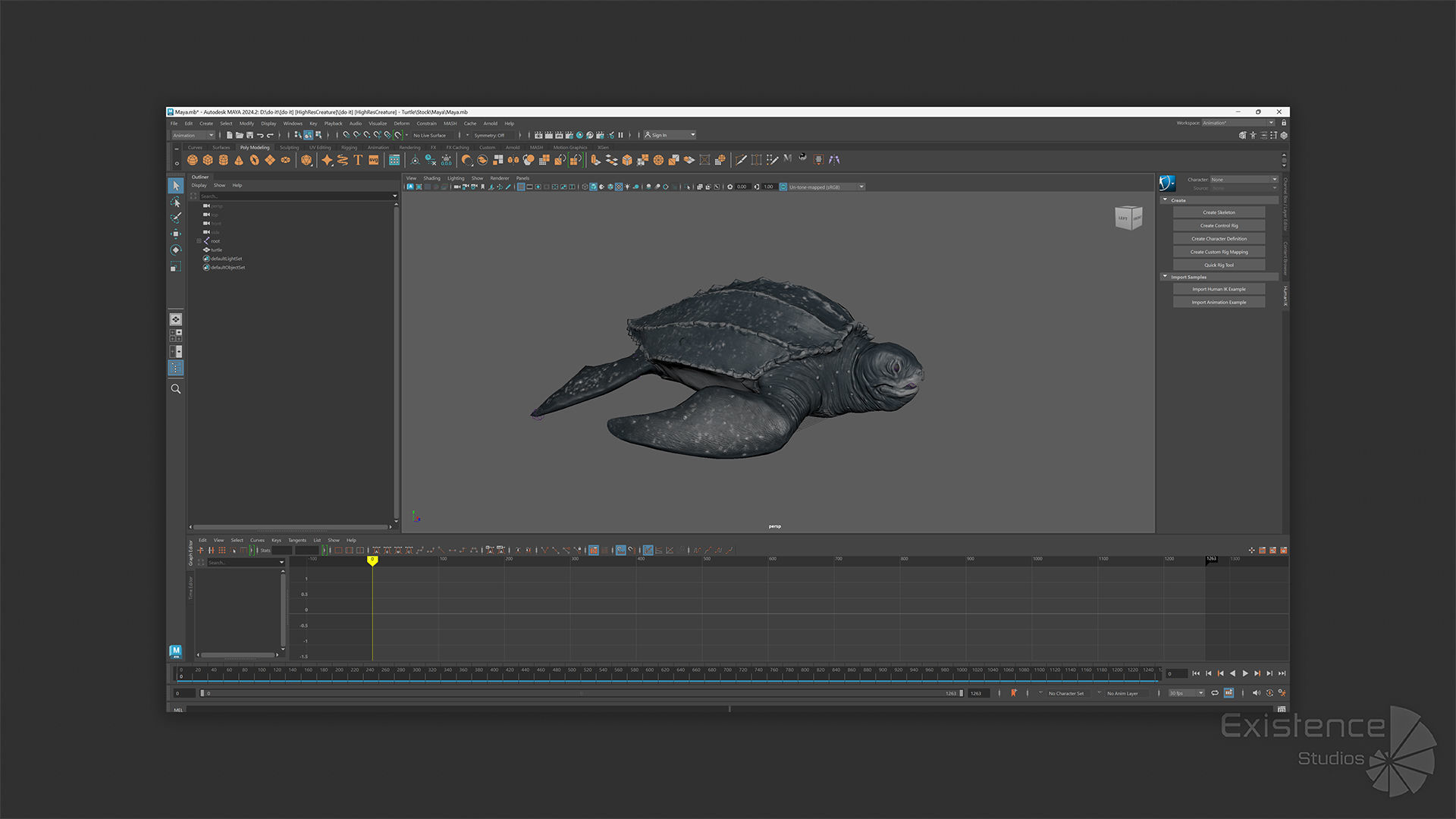
Task: Toggle loop playback mode icon
Action: pyautogui.click(x=1215, y=693)
